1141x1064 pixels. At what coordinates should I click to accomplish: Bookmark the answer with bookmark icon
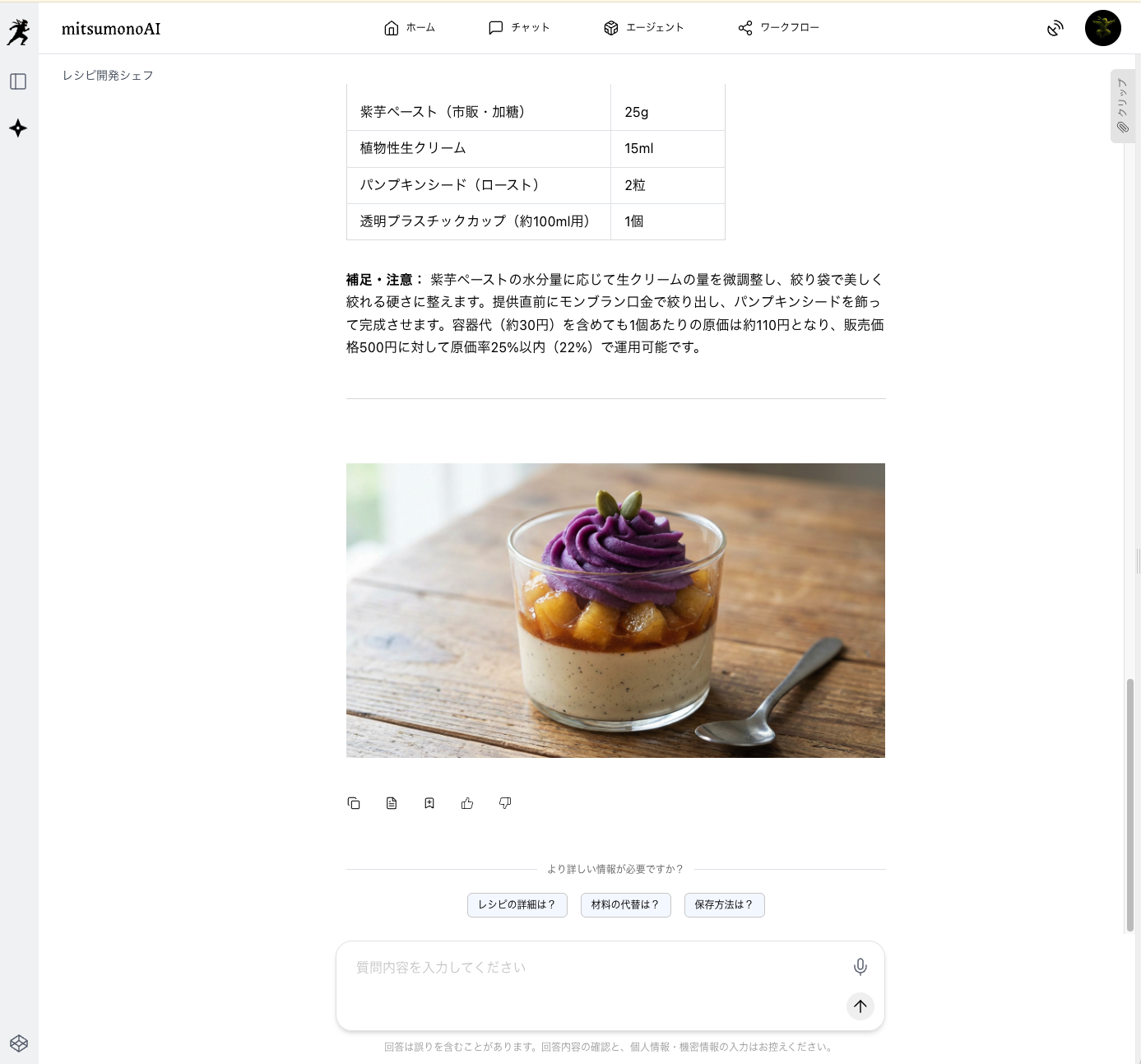click(429, 803)
